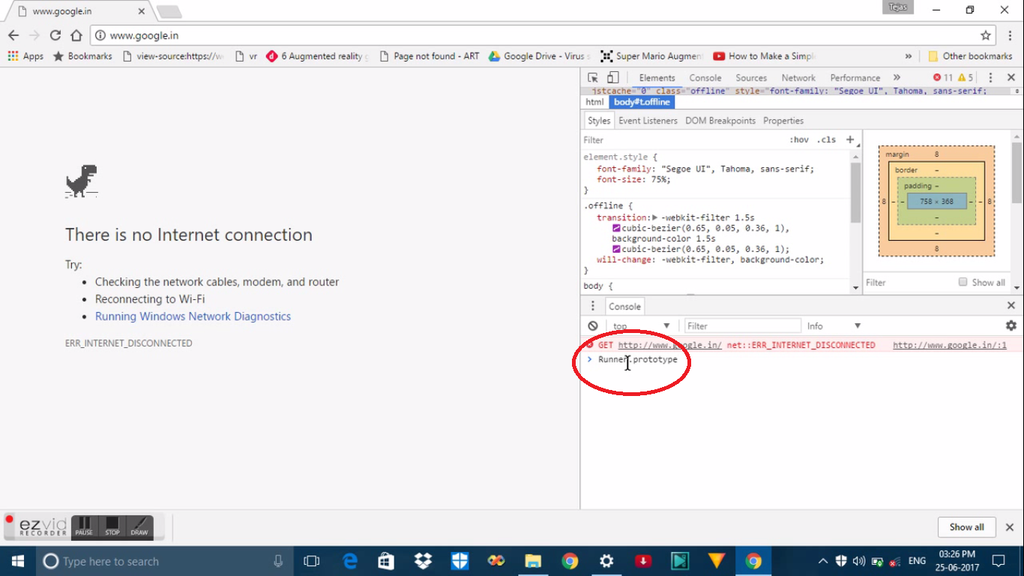Open the DevTools customize three-dot menu
The height and width of the screenshot is (576, 1024).
pyautogui.click(x=991, y=78)
